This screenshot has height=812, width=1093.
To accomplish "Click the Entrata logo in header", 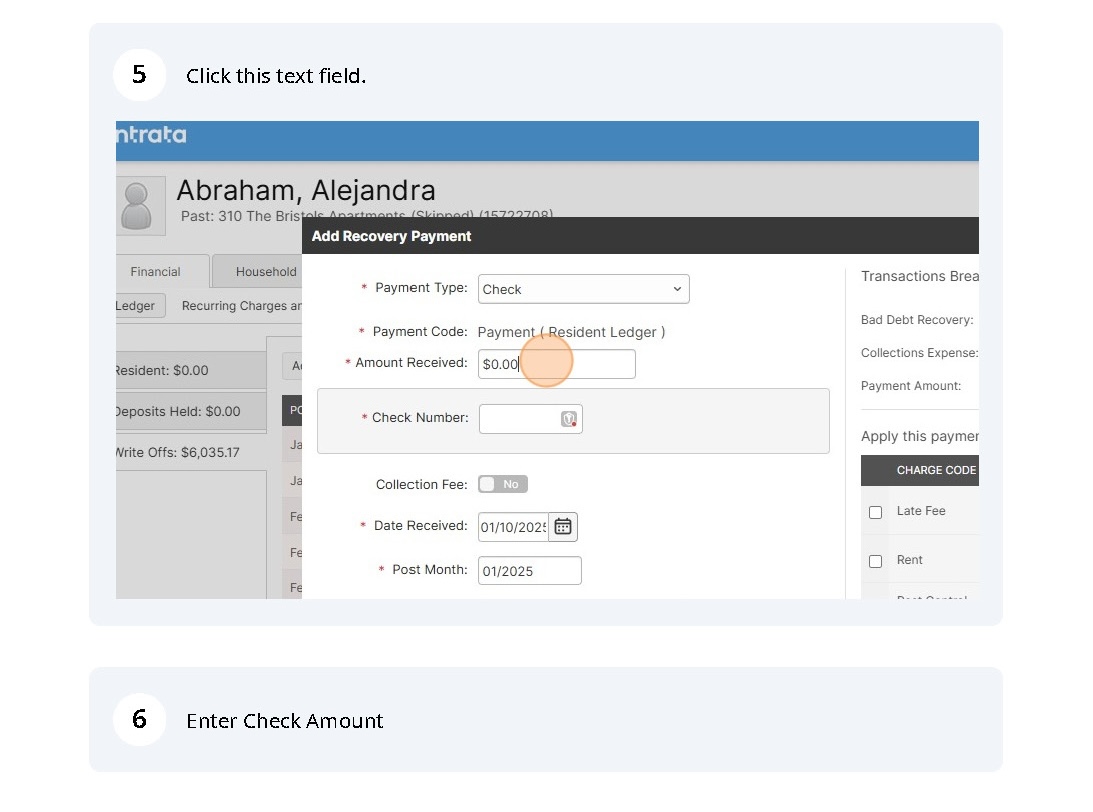I will tap(151, 135).
